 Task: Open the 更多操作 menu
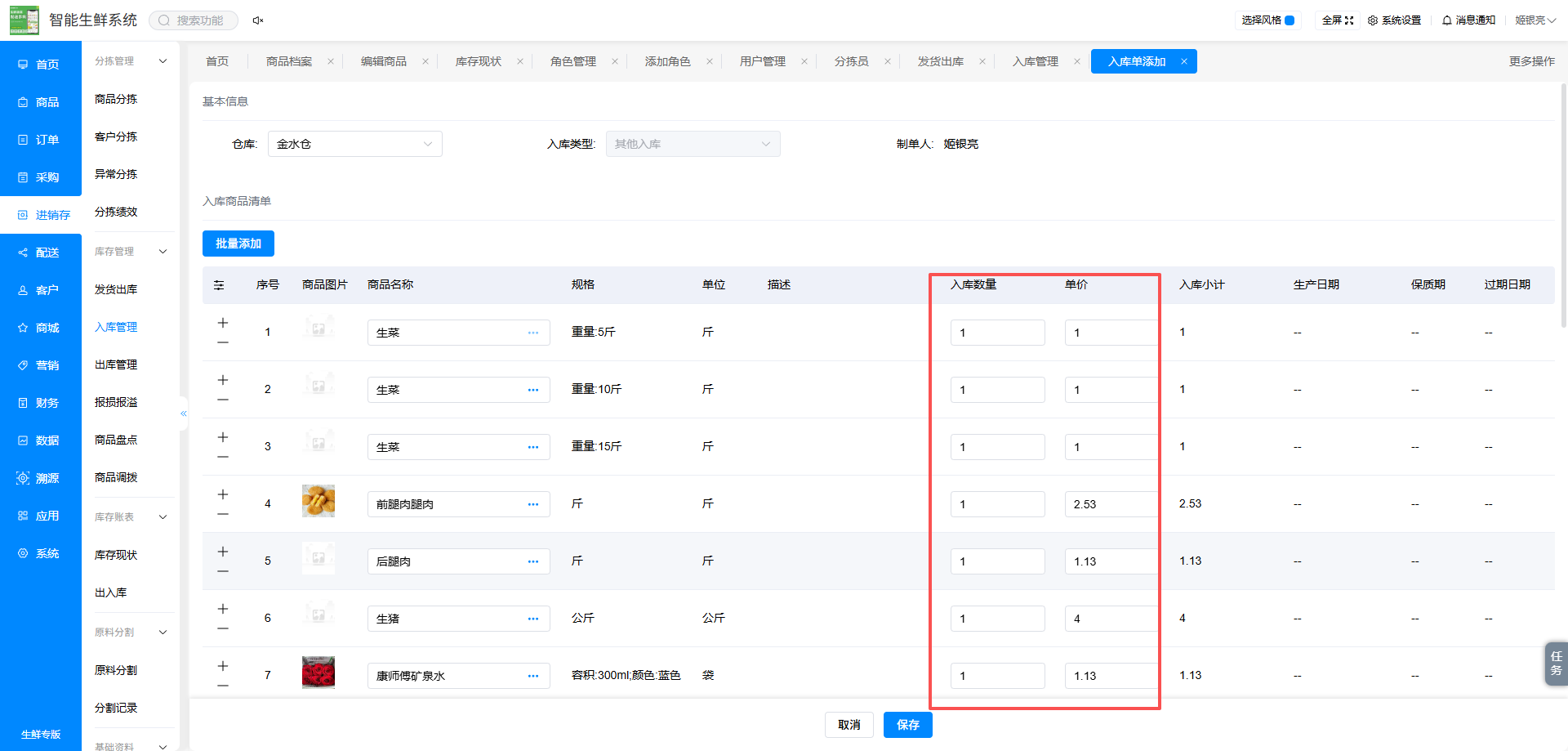click(1532, 61)
